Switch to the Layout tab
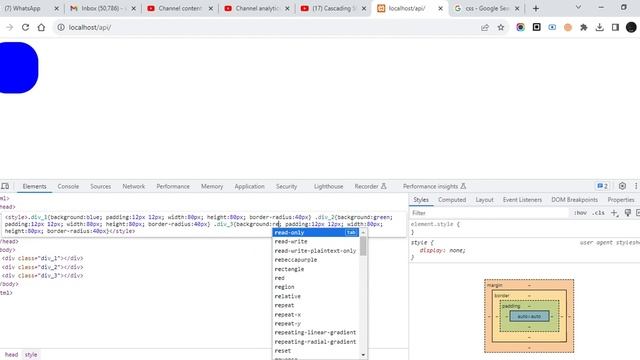Viewport: 640px width, 360px height. [x=484, y=200]
